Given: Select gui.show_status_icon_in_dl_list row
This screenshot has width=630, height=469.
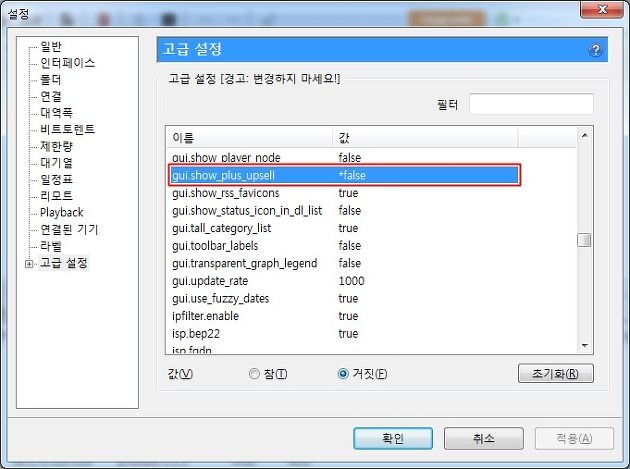Looking at the screenshot, I should 344,211.
